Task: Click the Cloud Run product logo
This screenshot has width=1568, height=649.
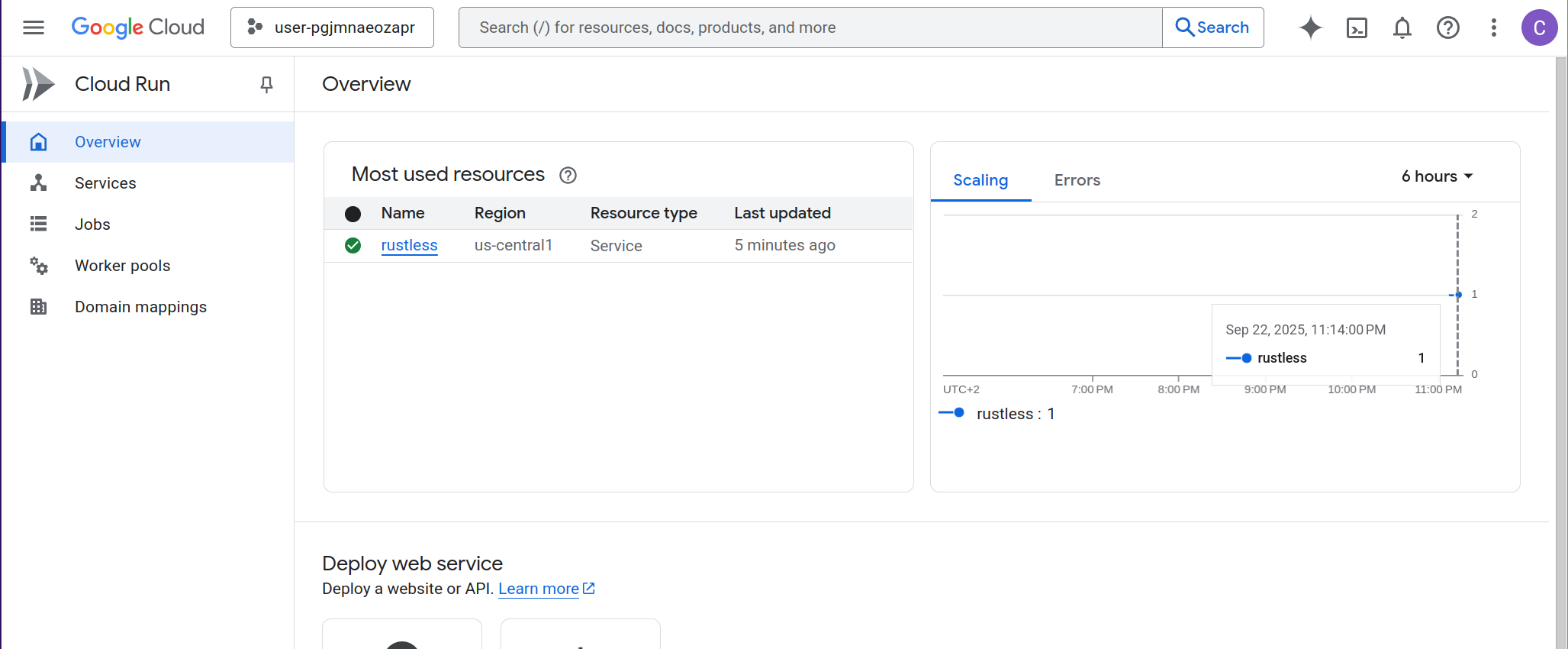Action: coord(38,84)
